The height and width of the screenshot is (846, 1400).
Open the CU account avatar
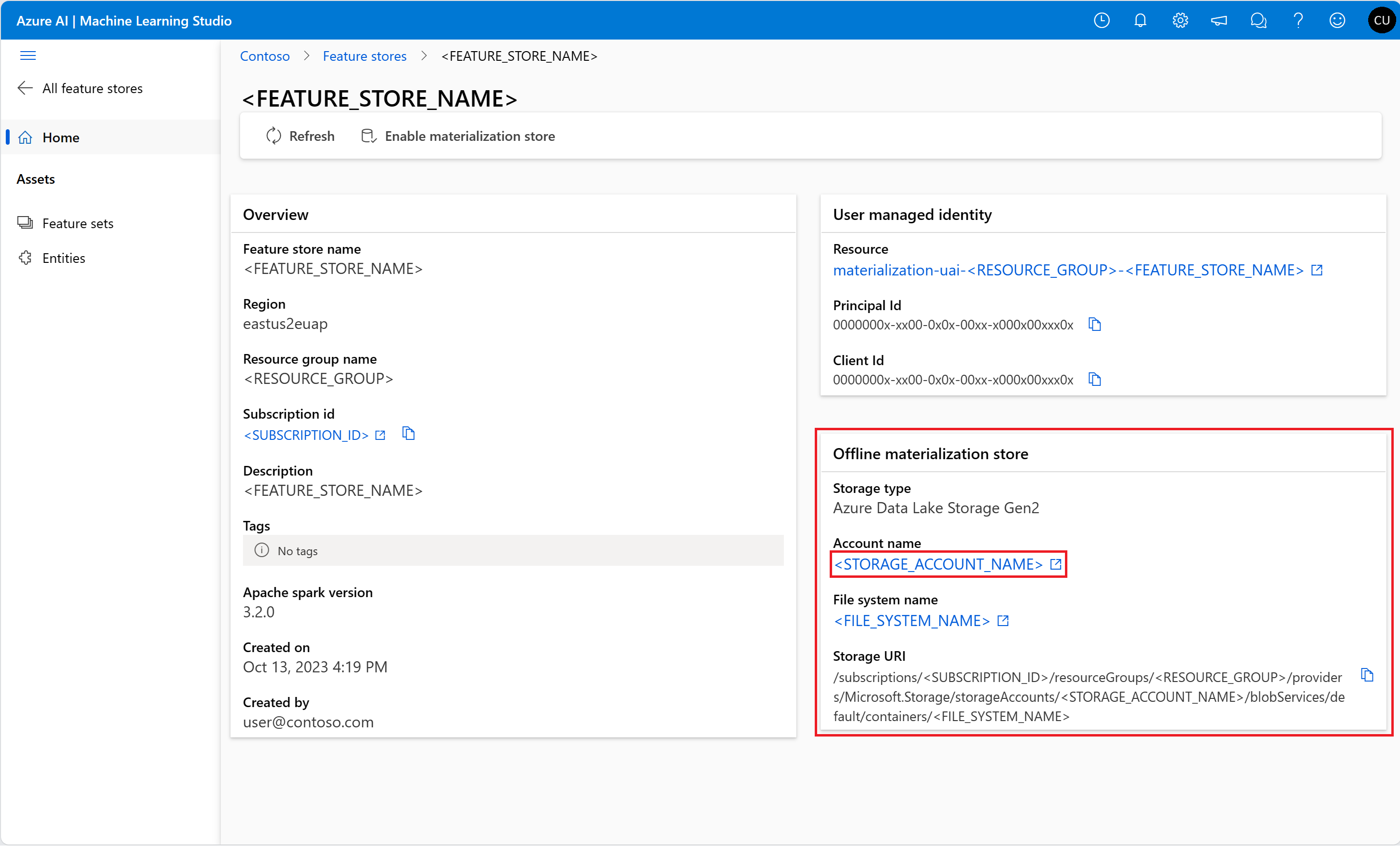(x=1381, y=21)
